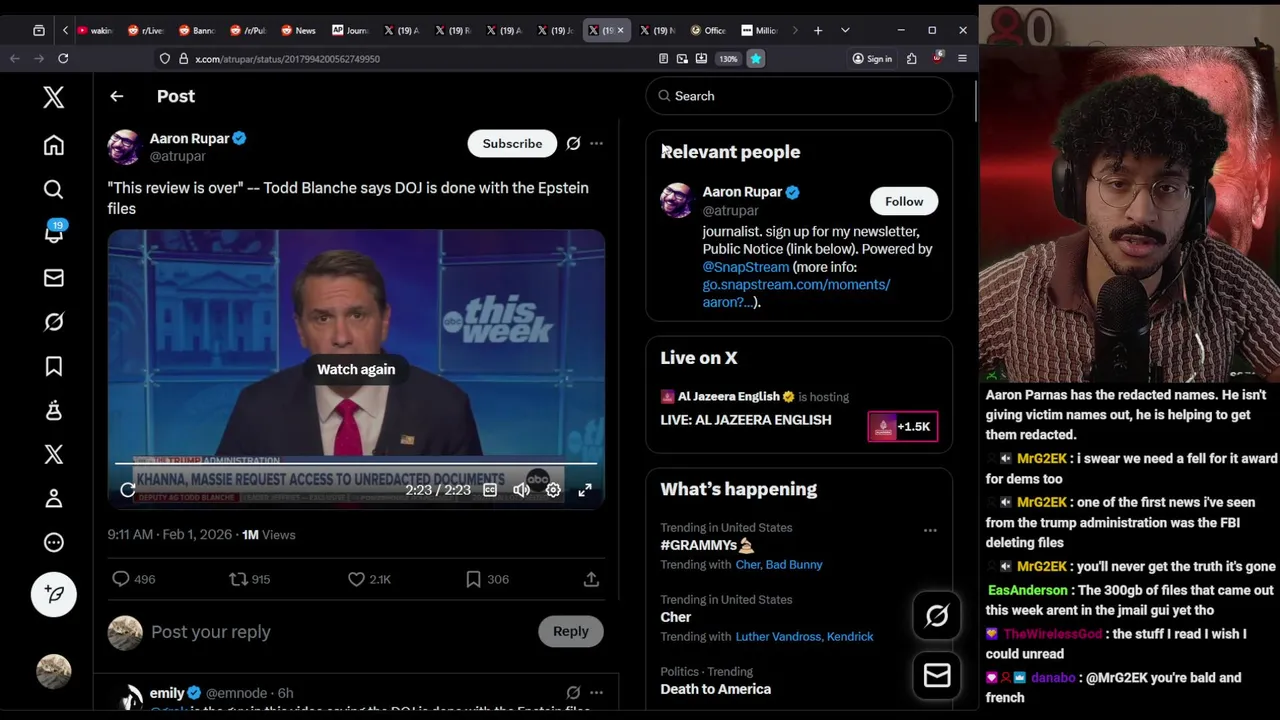Open account avatar at sidebar bottom
The width and height of the screenshot is (1280, 720).
(54, 671)
